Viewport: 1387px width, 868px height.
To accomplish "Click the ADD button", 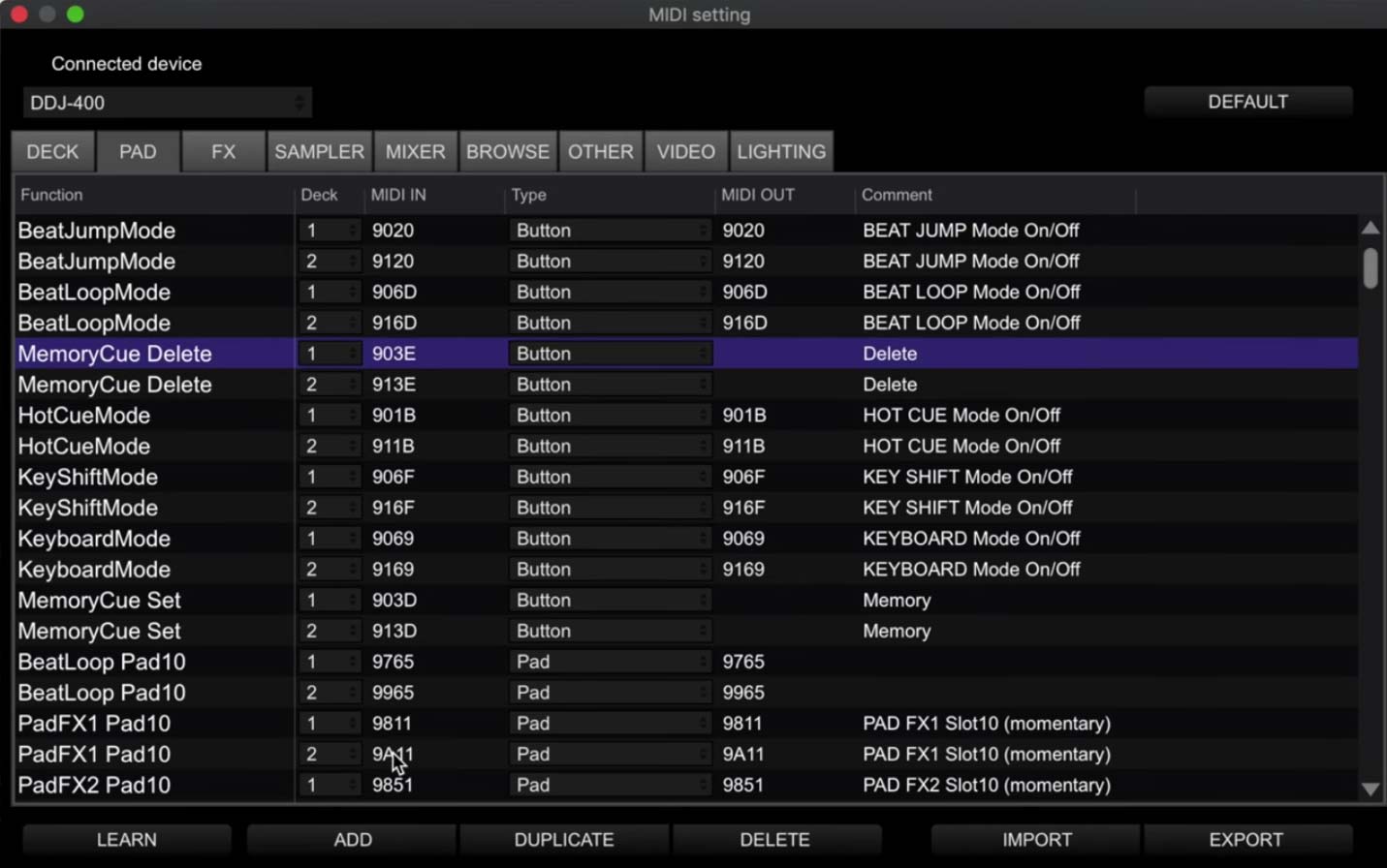I will point(352,840).
